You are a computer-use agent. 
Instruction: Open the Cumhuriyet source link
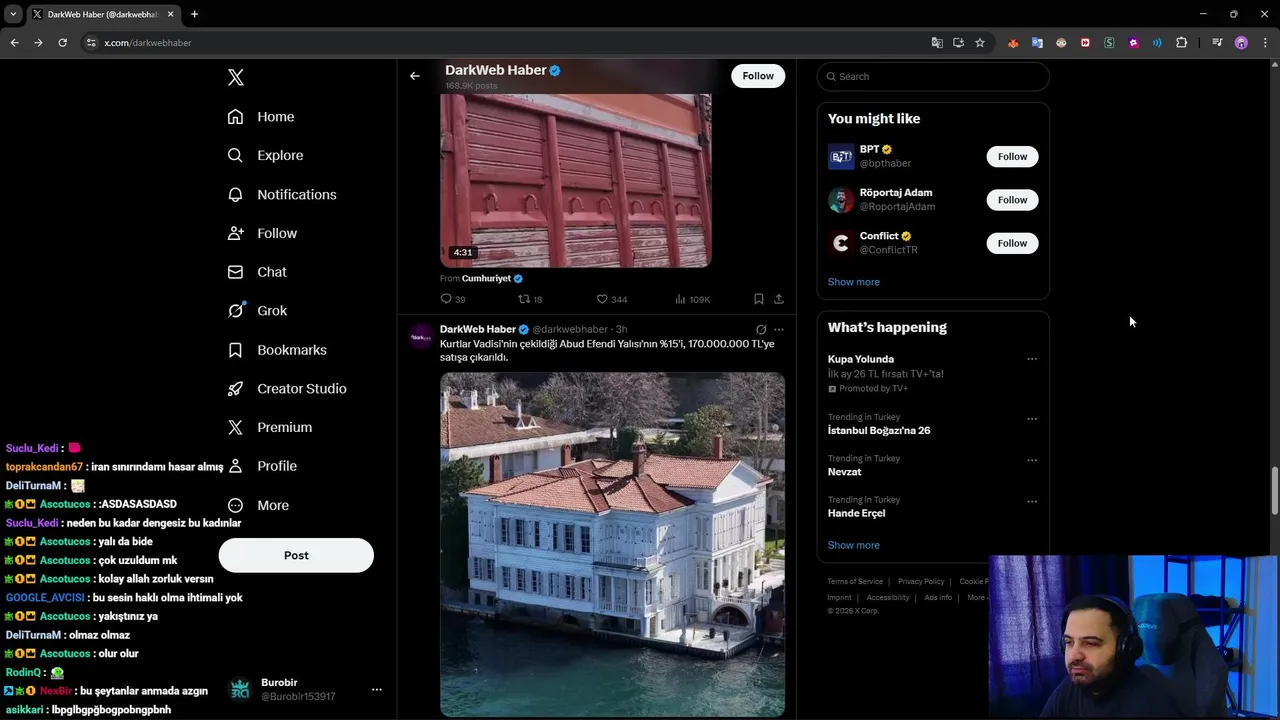pos(486,278)
